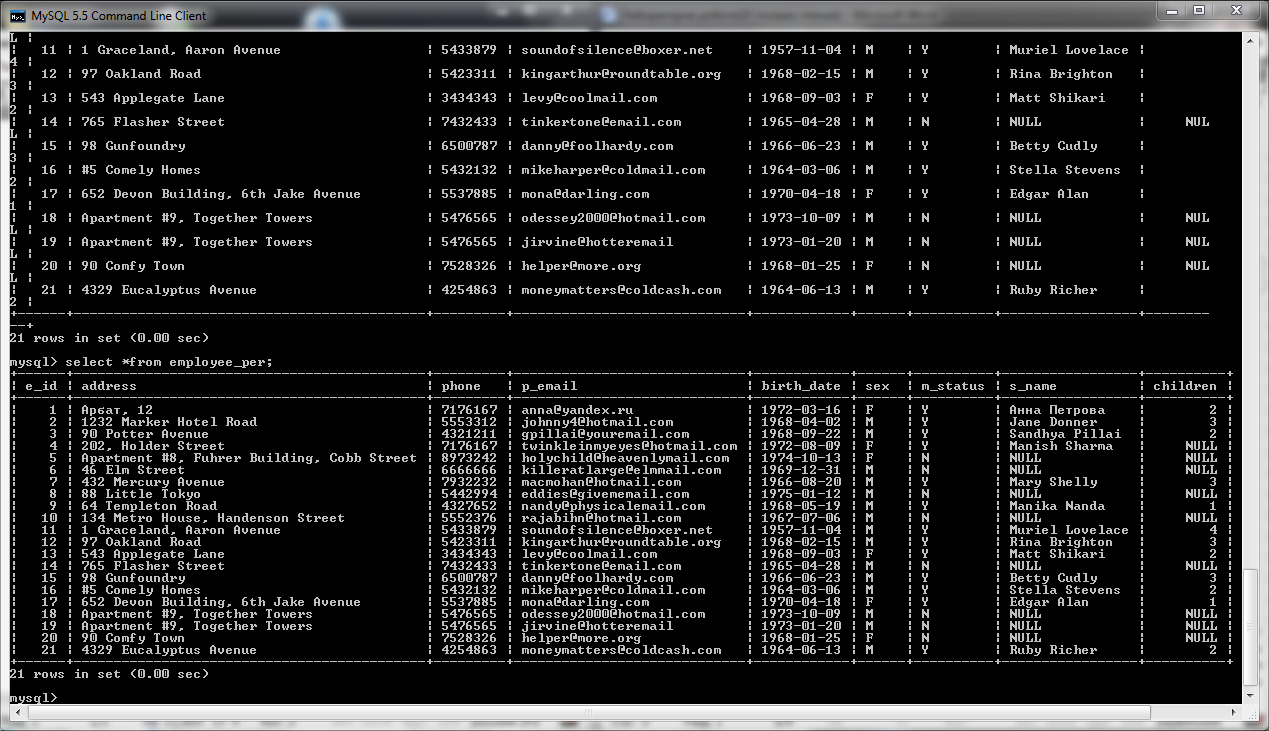The image size is (1269, 731).
Task: Maximize the MySQL Command Line Client window
Action: point(1199,10)
